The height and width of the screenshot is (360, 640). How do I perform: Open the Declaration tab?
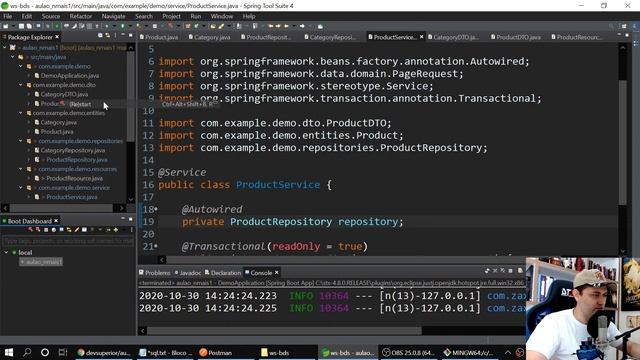pyautogui.click(x=223, y=273)
